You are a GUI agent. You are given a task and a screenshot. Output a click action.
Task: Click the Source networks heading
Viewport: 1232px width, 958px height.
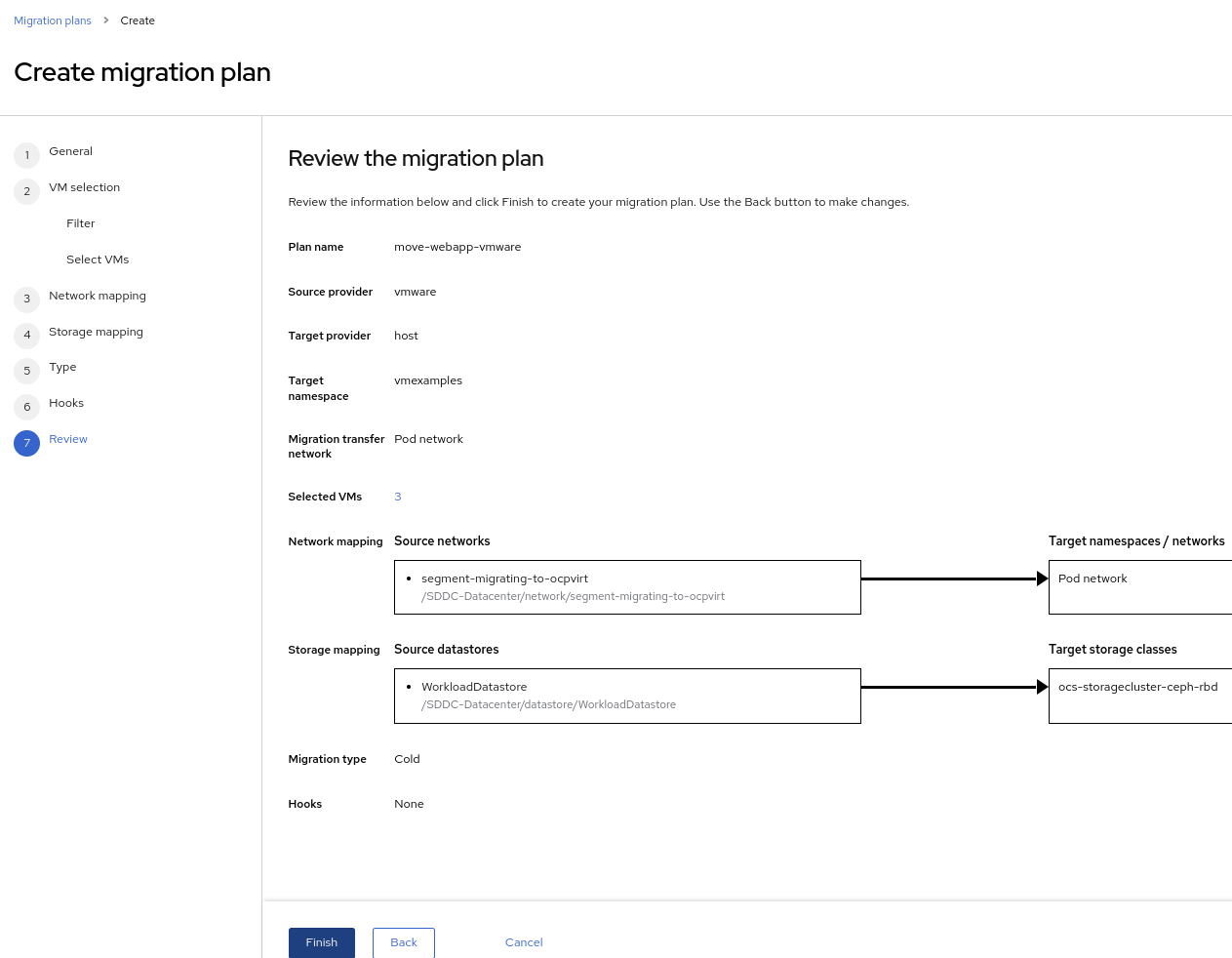pos(442,540)
